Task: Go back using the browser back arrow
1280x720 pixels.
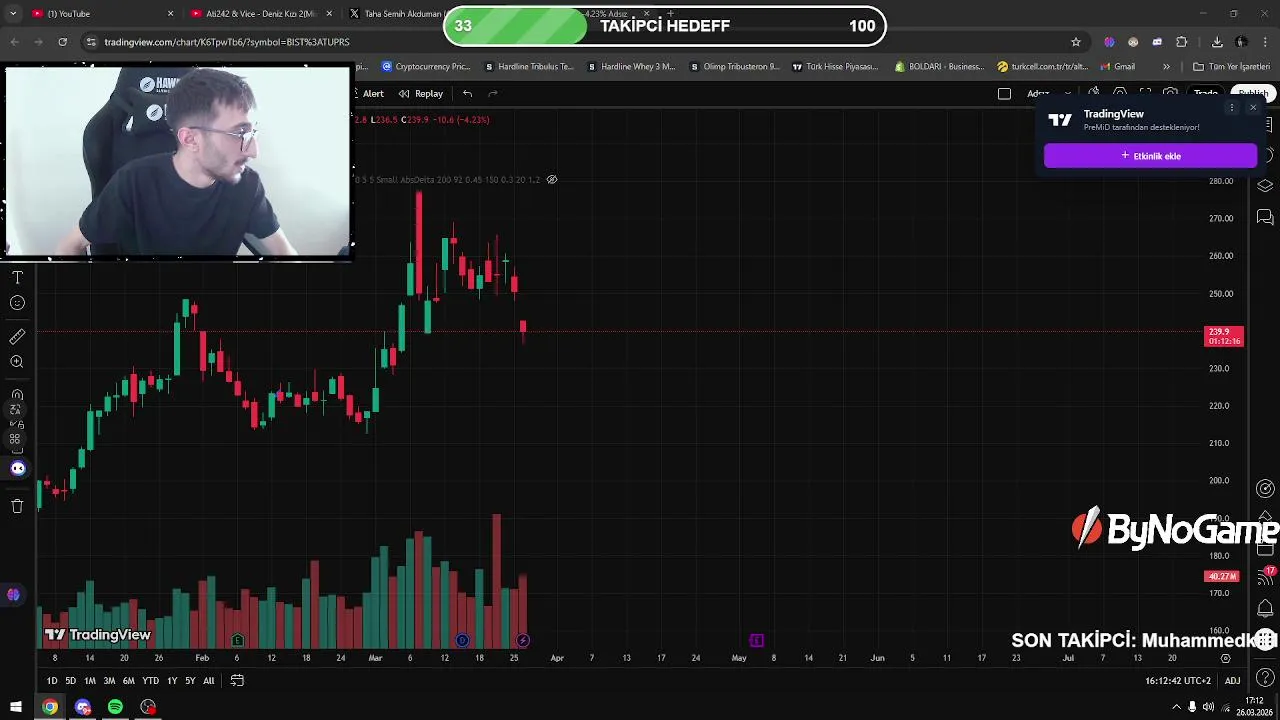Action: 14,42
